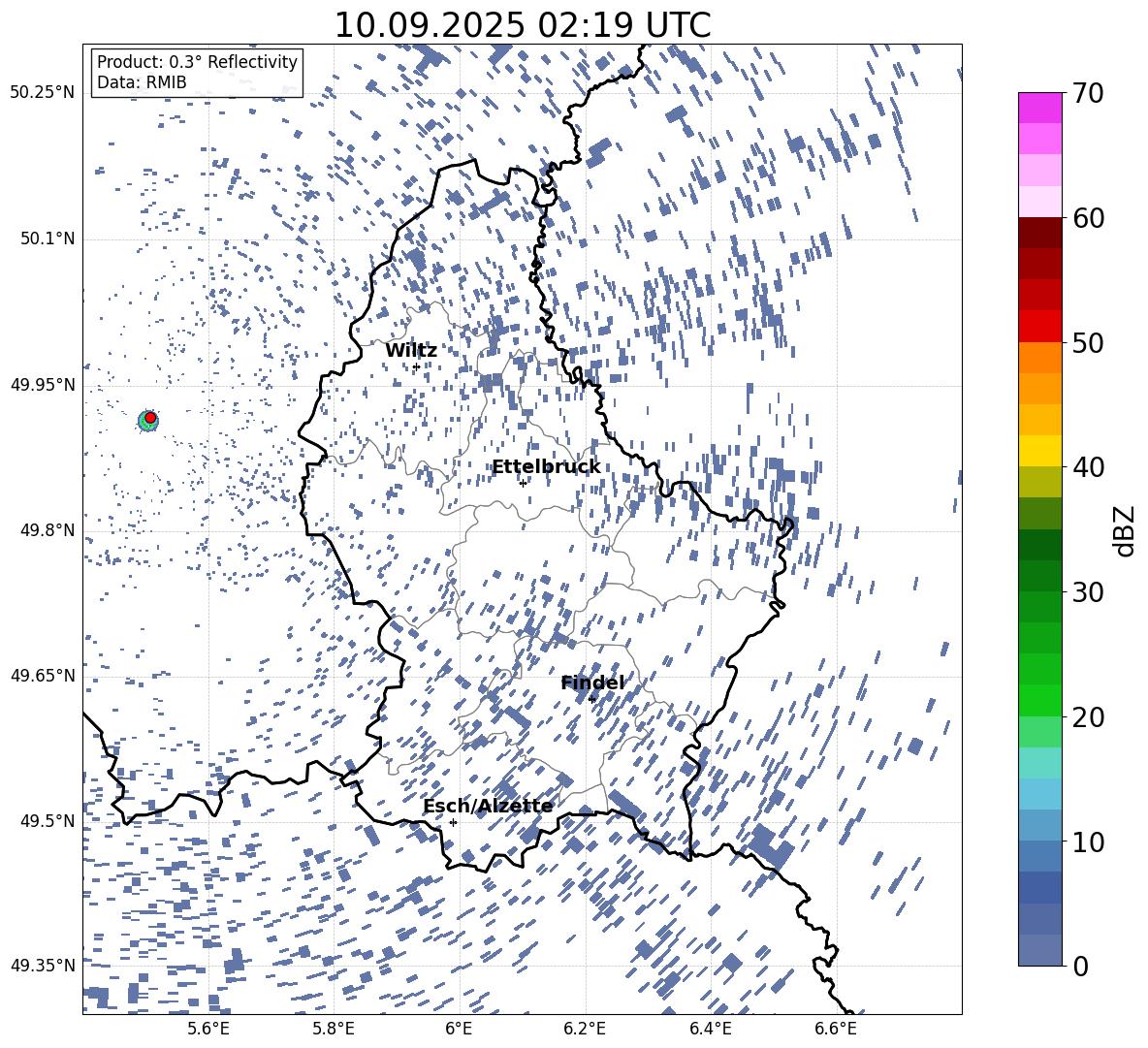Click the 'Product: 0.3° Reflectivity' label
The image size is (1148, 1048).
coord(197,62)
